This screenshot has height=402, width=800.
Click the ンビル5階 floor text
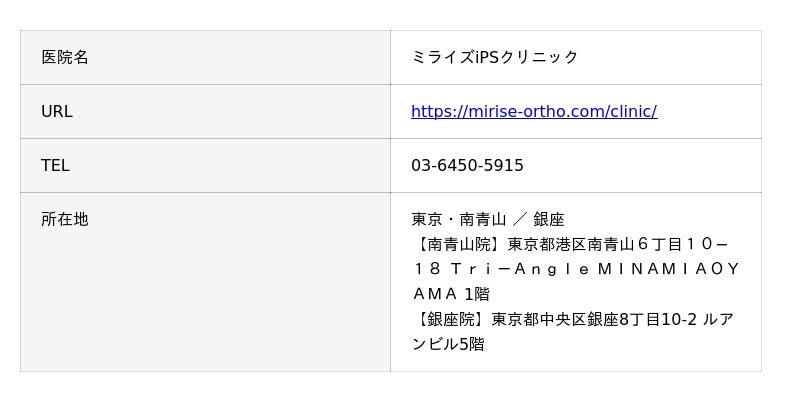[x=447, y=345]
